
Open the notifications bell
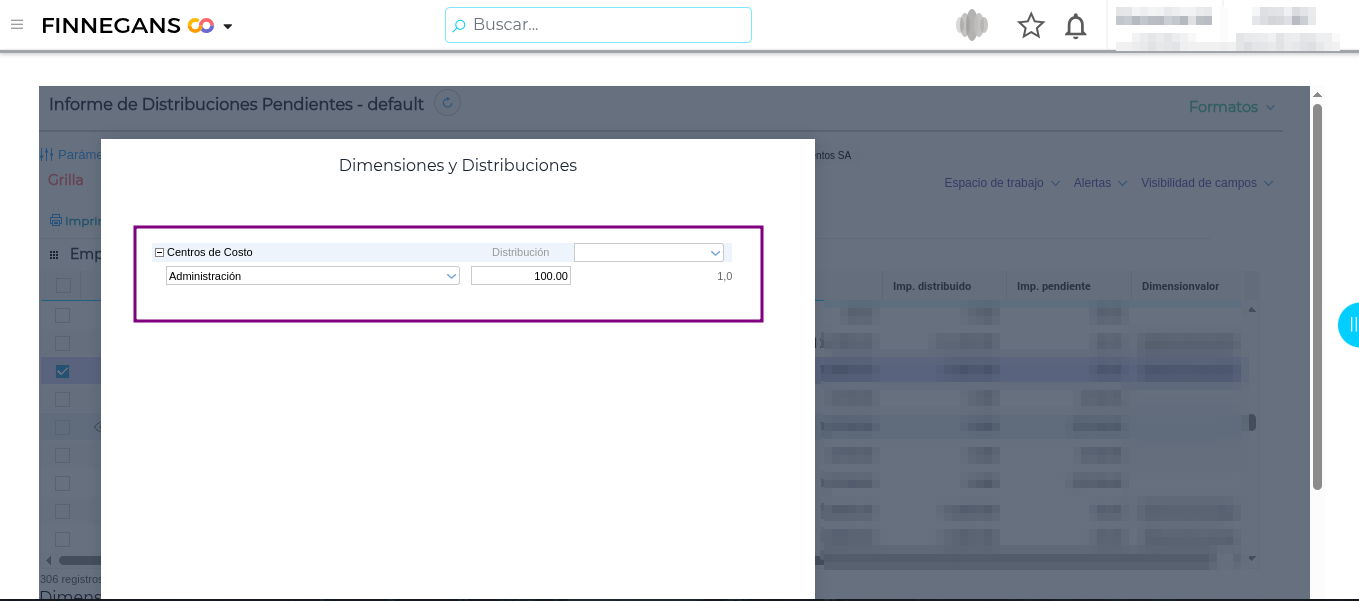[1076, 26]
